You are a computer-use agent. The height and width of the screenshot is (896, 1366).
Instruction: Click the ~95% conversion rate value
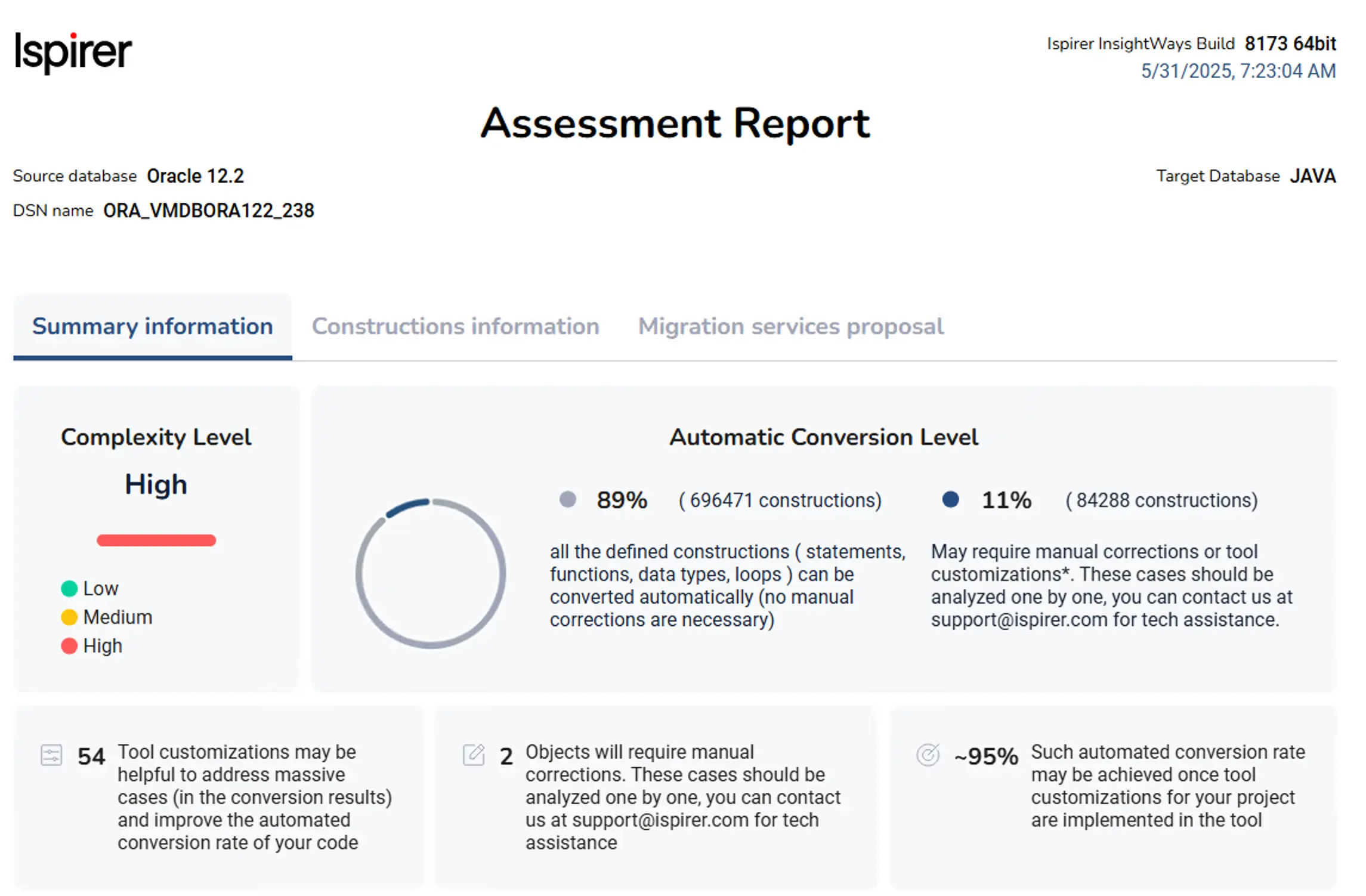click(x=986, y=756)
